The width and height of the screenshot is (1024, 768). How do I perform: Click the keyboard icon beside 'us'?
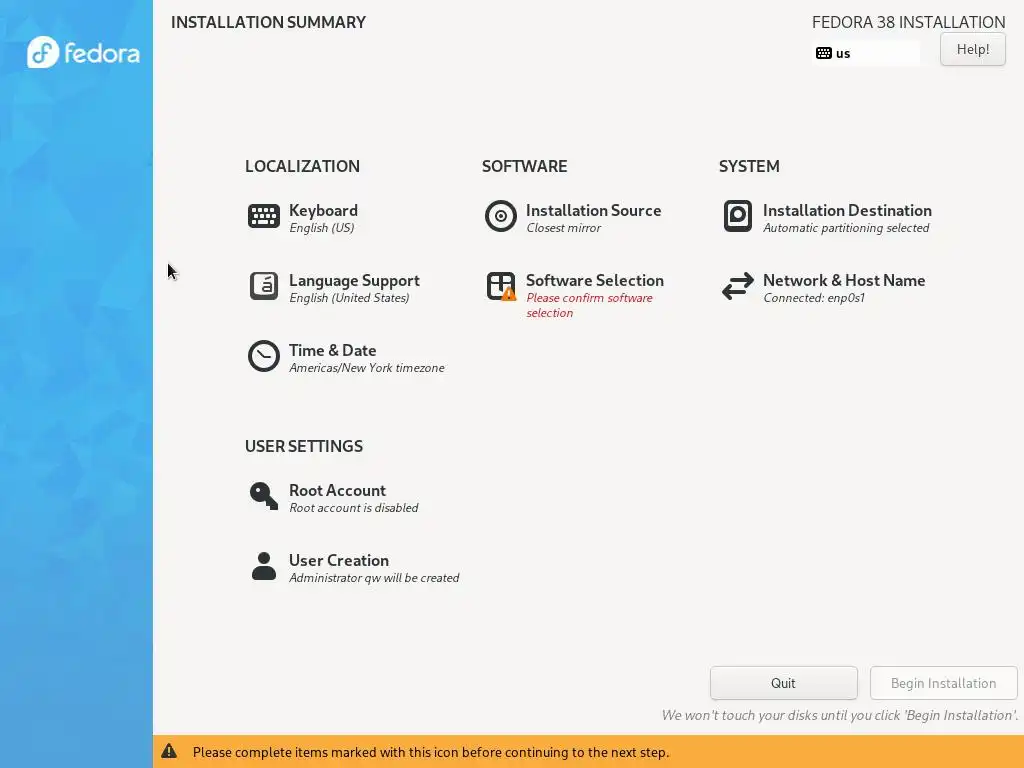point(824,53)
